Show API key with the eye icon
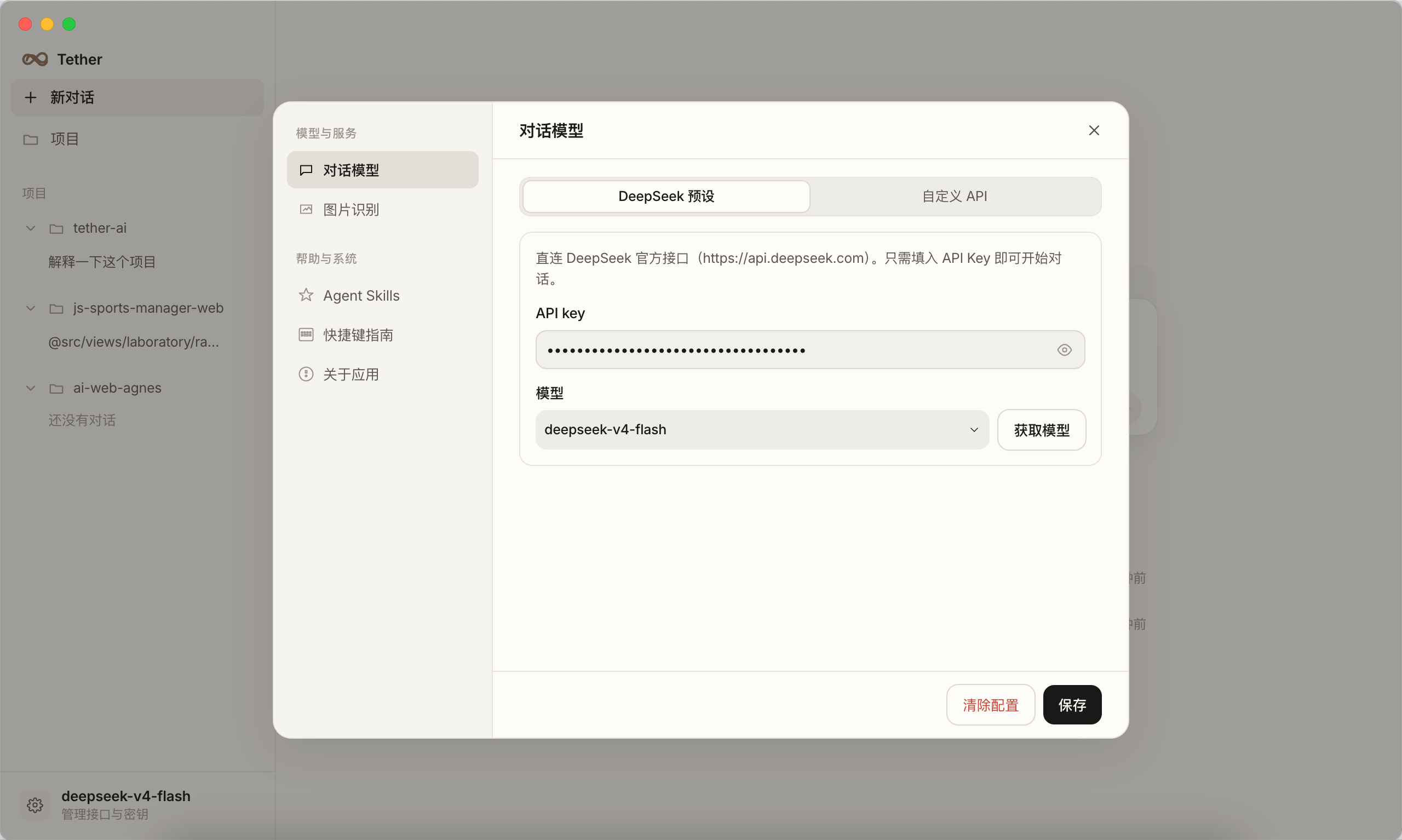This screenshot has width=1402, height=840. pos(1064,350)
